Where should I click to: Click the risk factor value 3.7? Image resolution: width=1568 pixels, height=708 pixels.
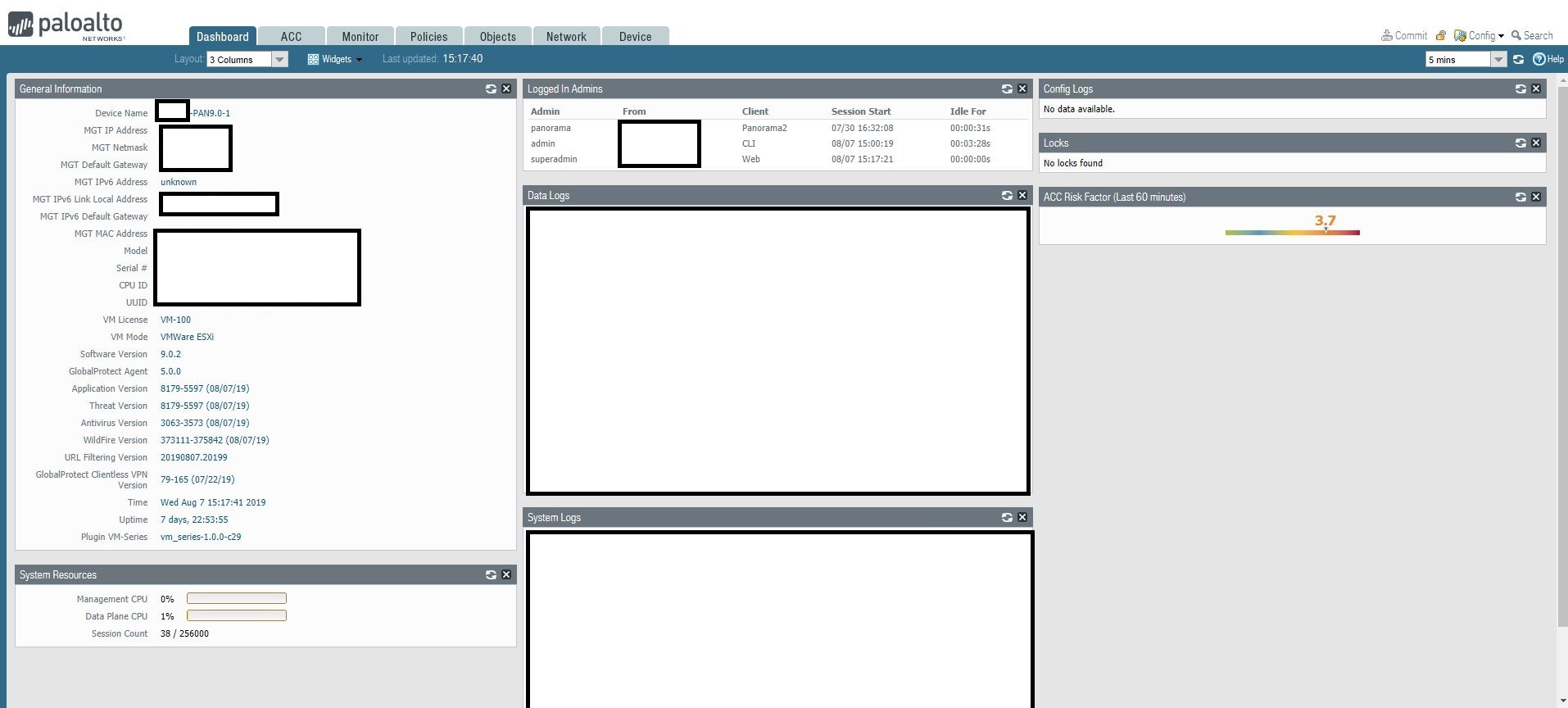(1325, 220)
